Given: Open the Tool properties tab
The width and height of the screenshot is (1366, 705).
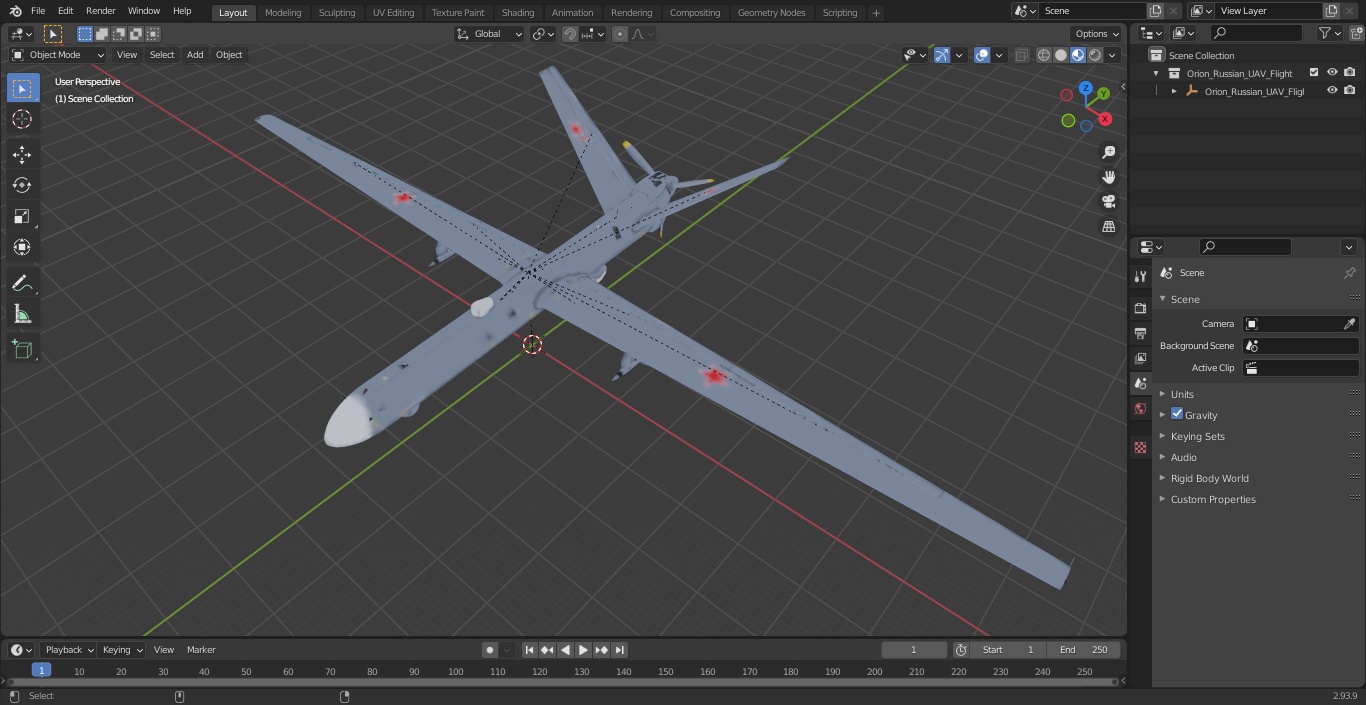Looking at the screenshot, I should (1140, 276).
